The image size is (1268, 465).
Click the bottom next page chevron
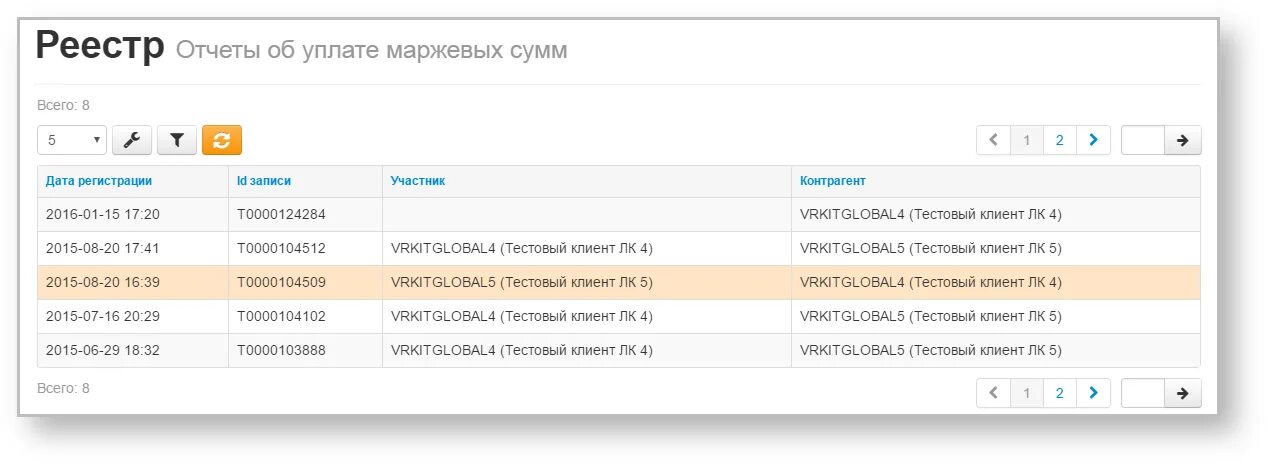click(x=1093, y=393)
